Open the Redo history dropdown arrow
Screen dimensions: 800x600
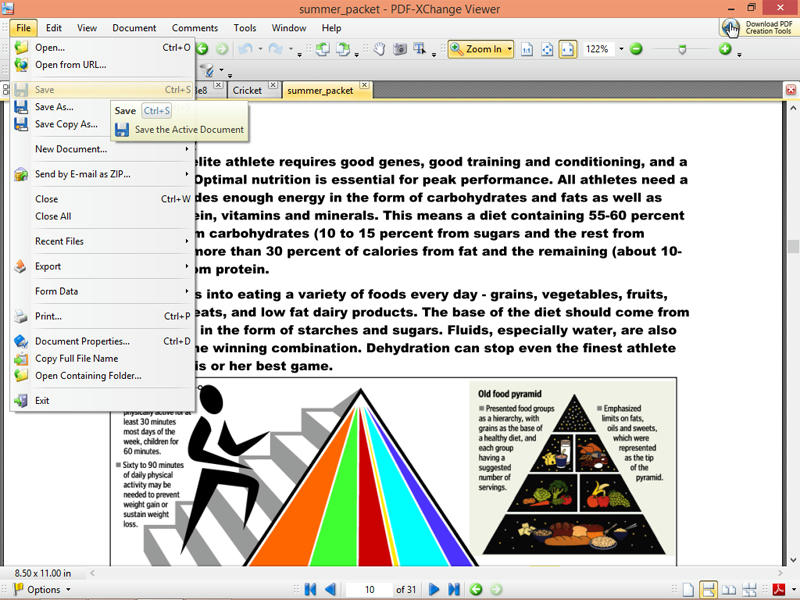[290, 49]
